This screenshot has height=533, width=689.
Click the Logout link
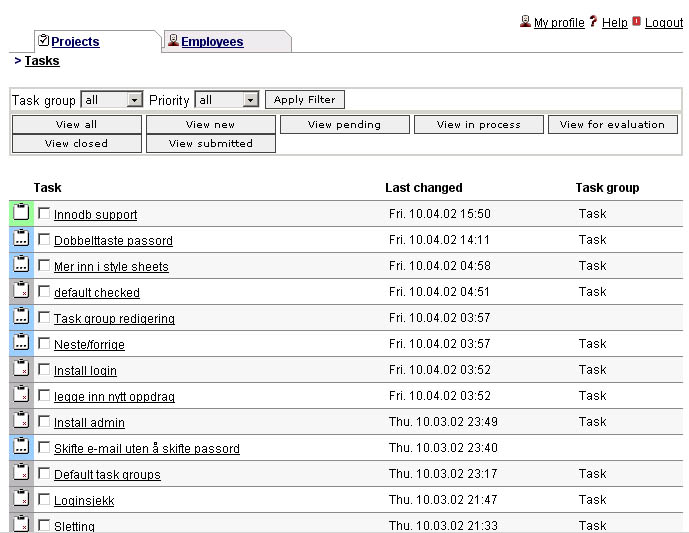(x=664, y=22)
